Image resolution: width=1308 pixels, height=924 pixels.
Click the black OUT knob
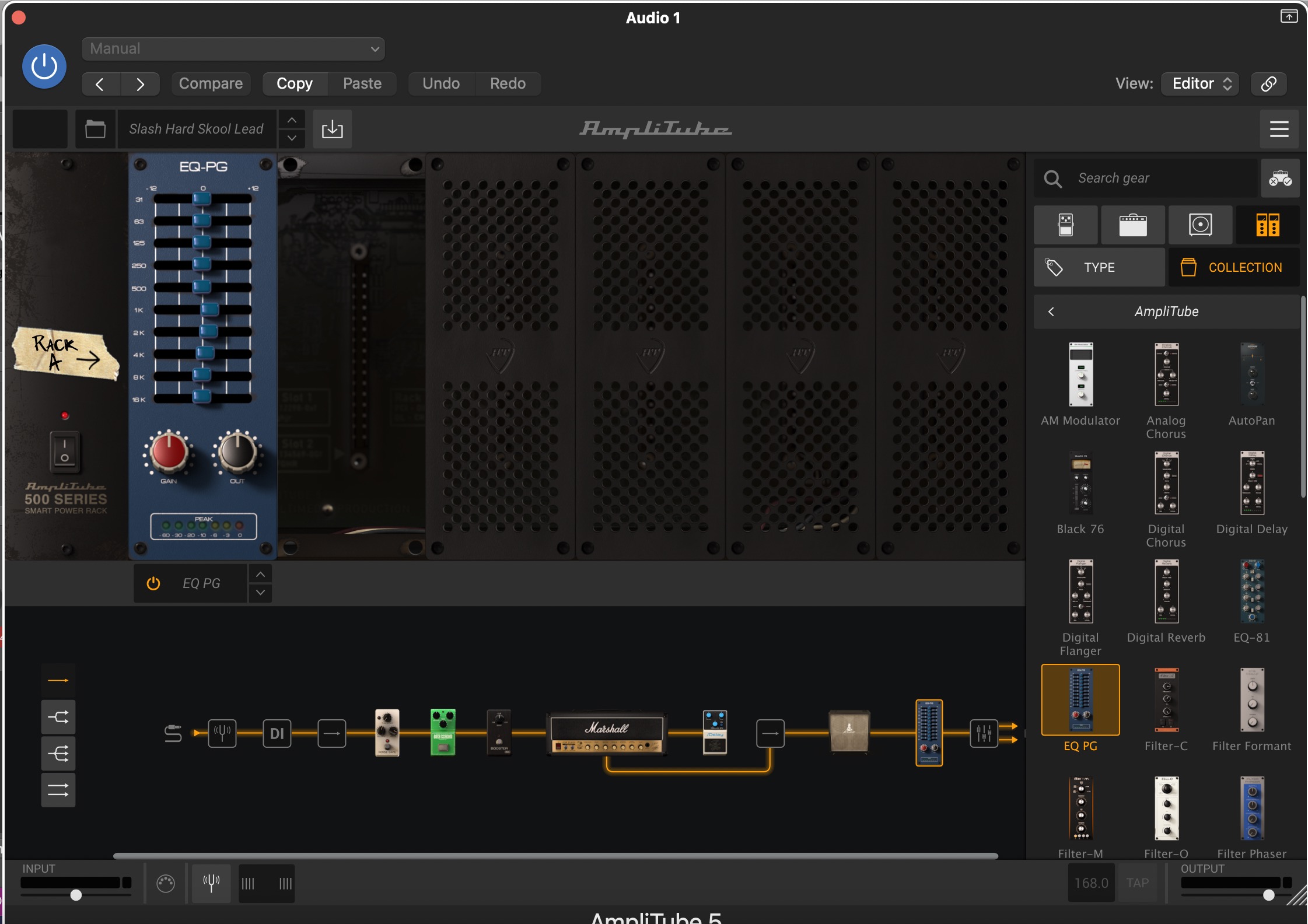click(237, 452)
